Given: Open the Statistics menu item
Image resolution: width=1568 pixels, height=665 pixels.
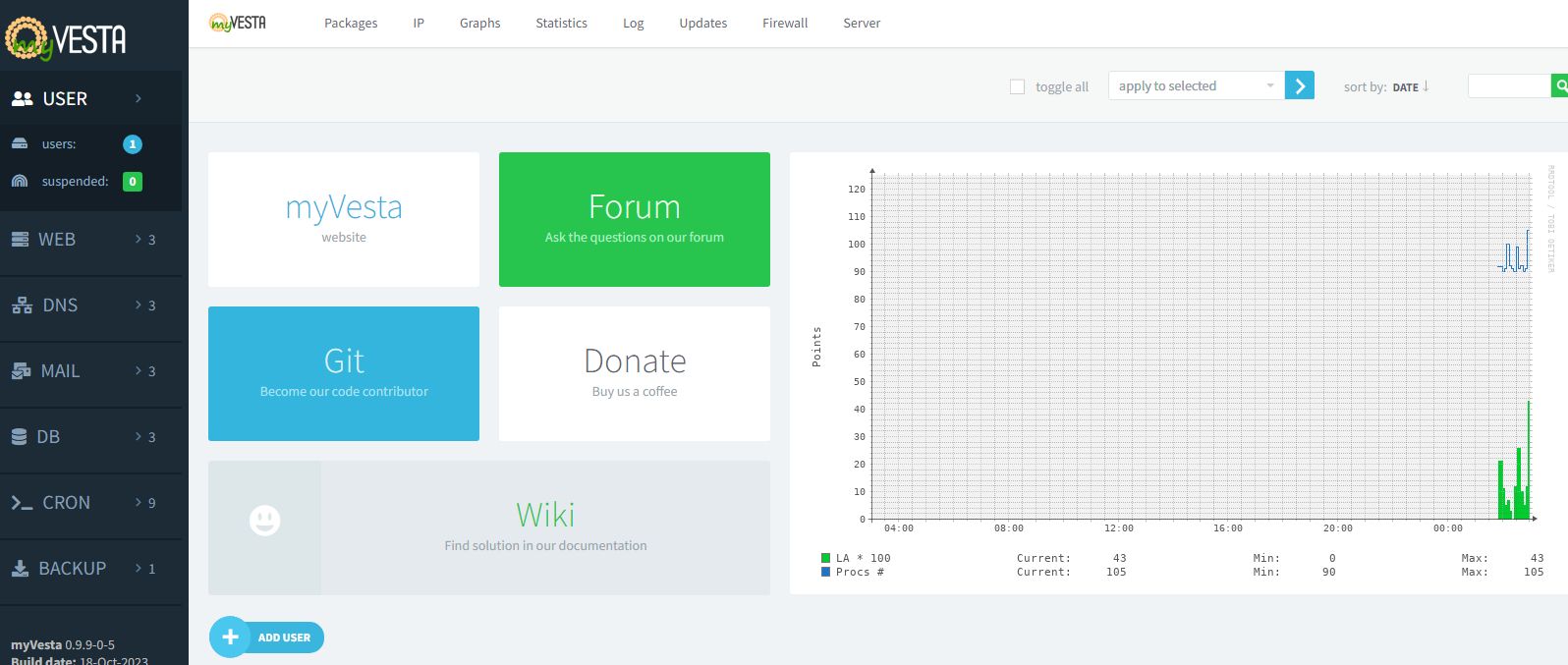Looking at the screenshot, I should point(561,23).
